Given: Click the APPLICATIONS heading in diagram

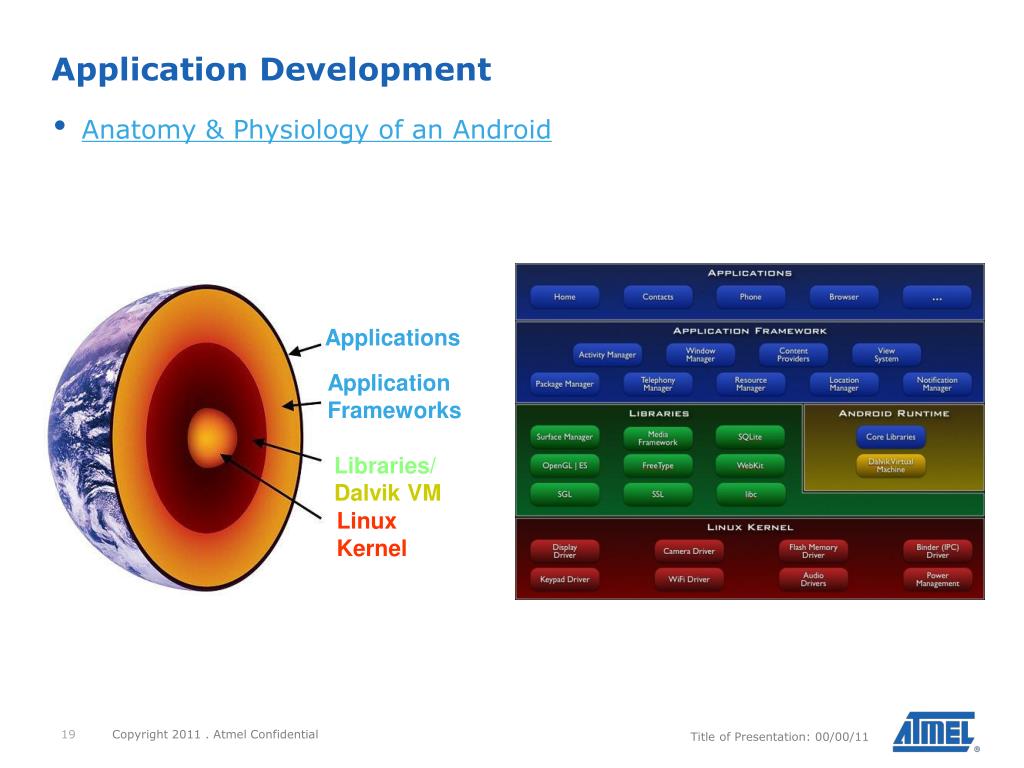Looking at the screenshot, I should point(750,273).
